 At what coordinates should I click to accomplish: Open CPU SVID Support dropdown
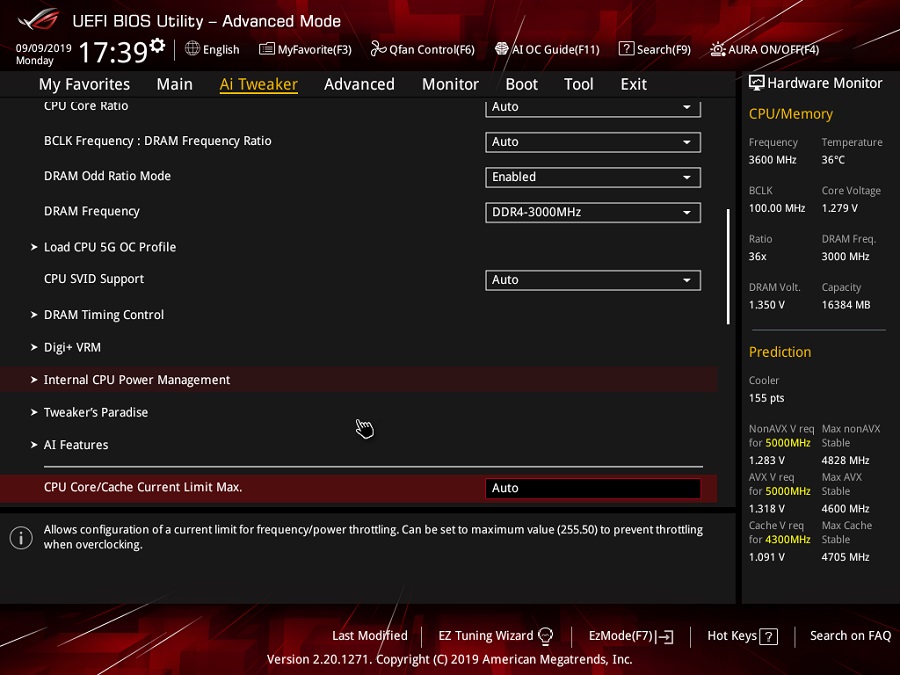[593, 280]
